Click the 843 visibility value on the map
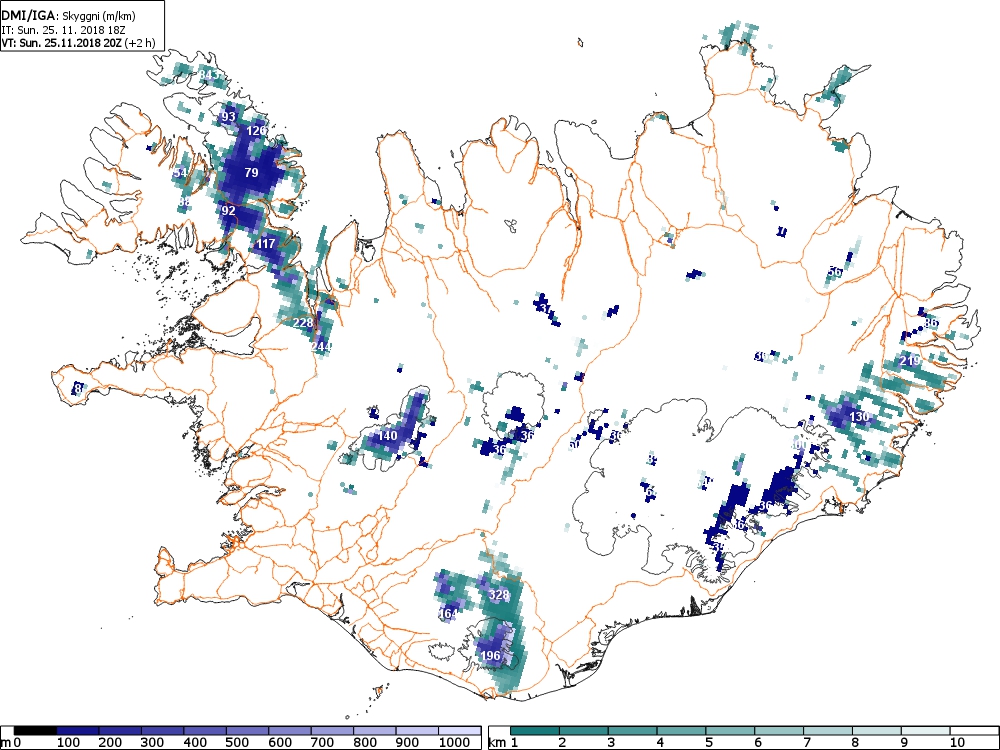The image size is (1000, 750). point(210,75)
